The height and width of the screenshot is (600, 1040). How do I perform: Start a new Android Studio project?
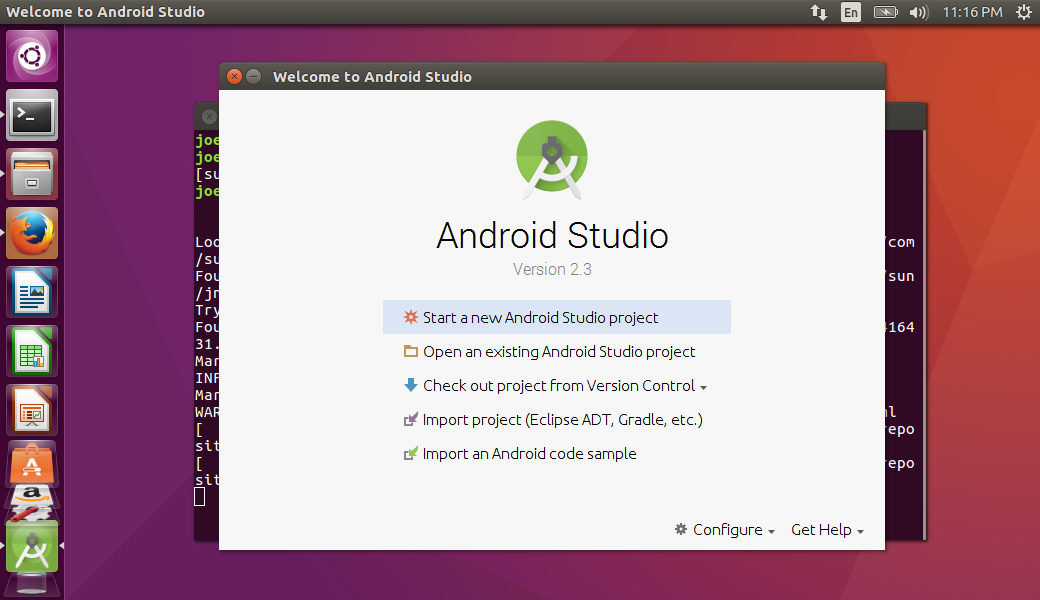(x=556, y=318)
